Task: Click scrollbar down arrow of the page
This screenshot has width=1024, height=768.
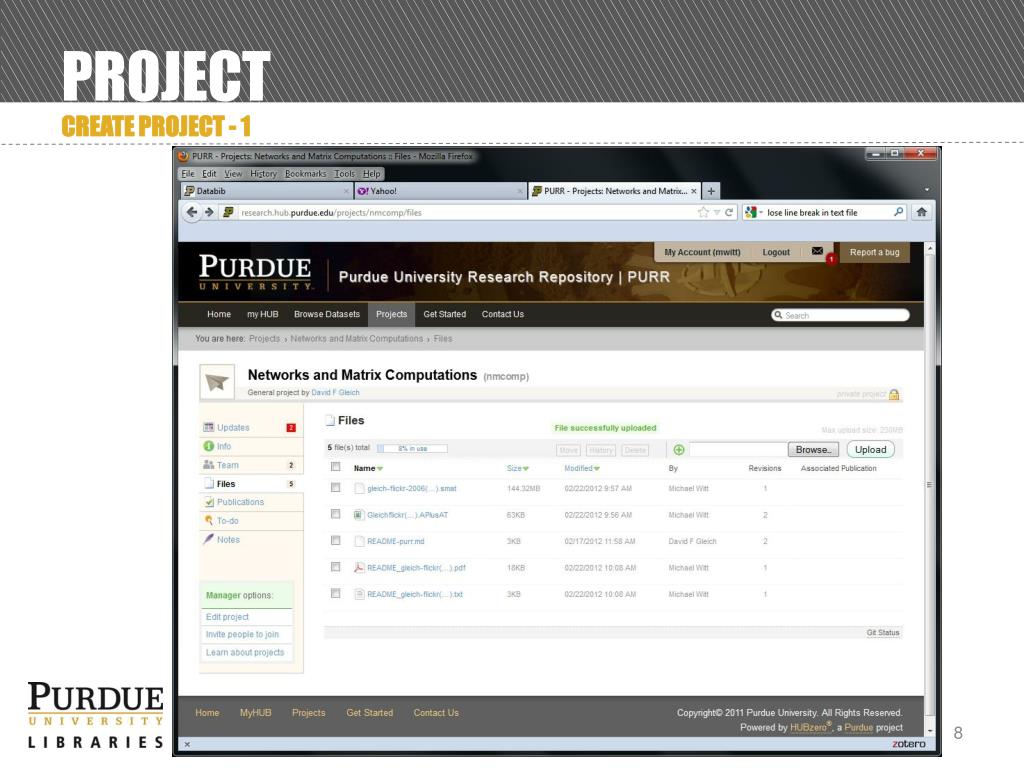Action: pos(930,730)
